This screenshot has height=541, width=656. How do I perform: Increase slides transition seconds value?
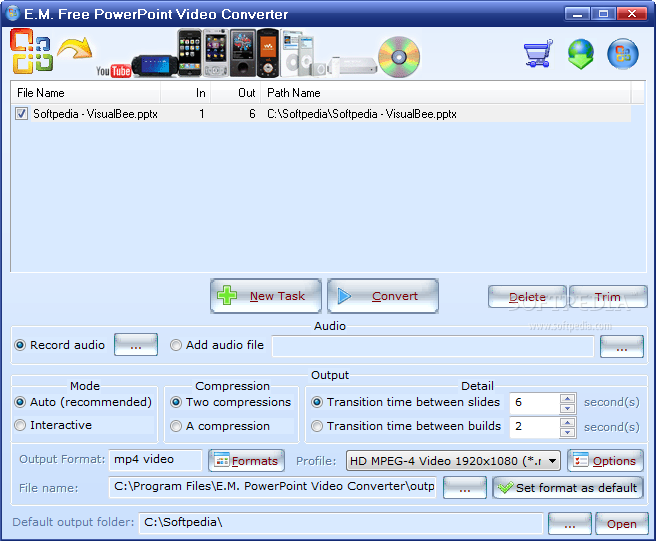[x=567, y=398]
